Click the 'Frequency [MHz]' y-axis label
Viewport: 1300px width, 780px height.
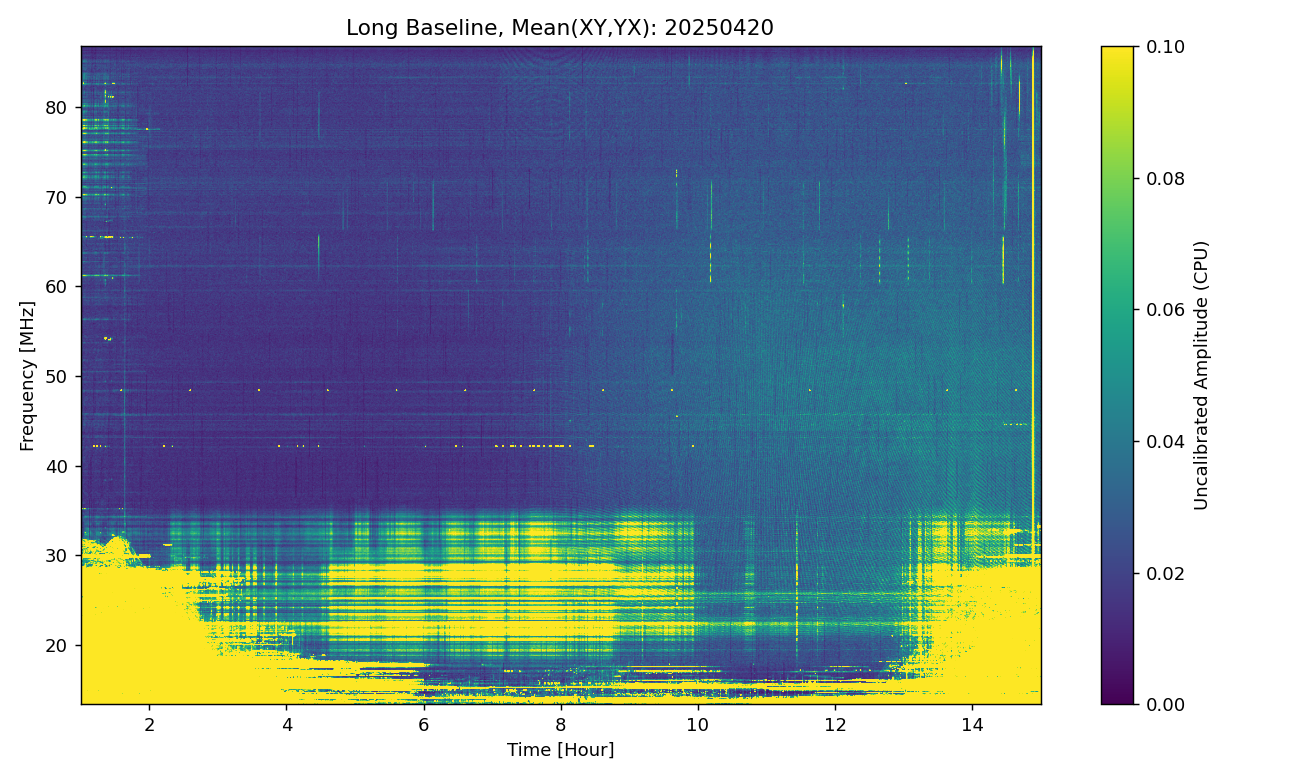[x=27, y=375]
